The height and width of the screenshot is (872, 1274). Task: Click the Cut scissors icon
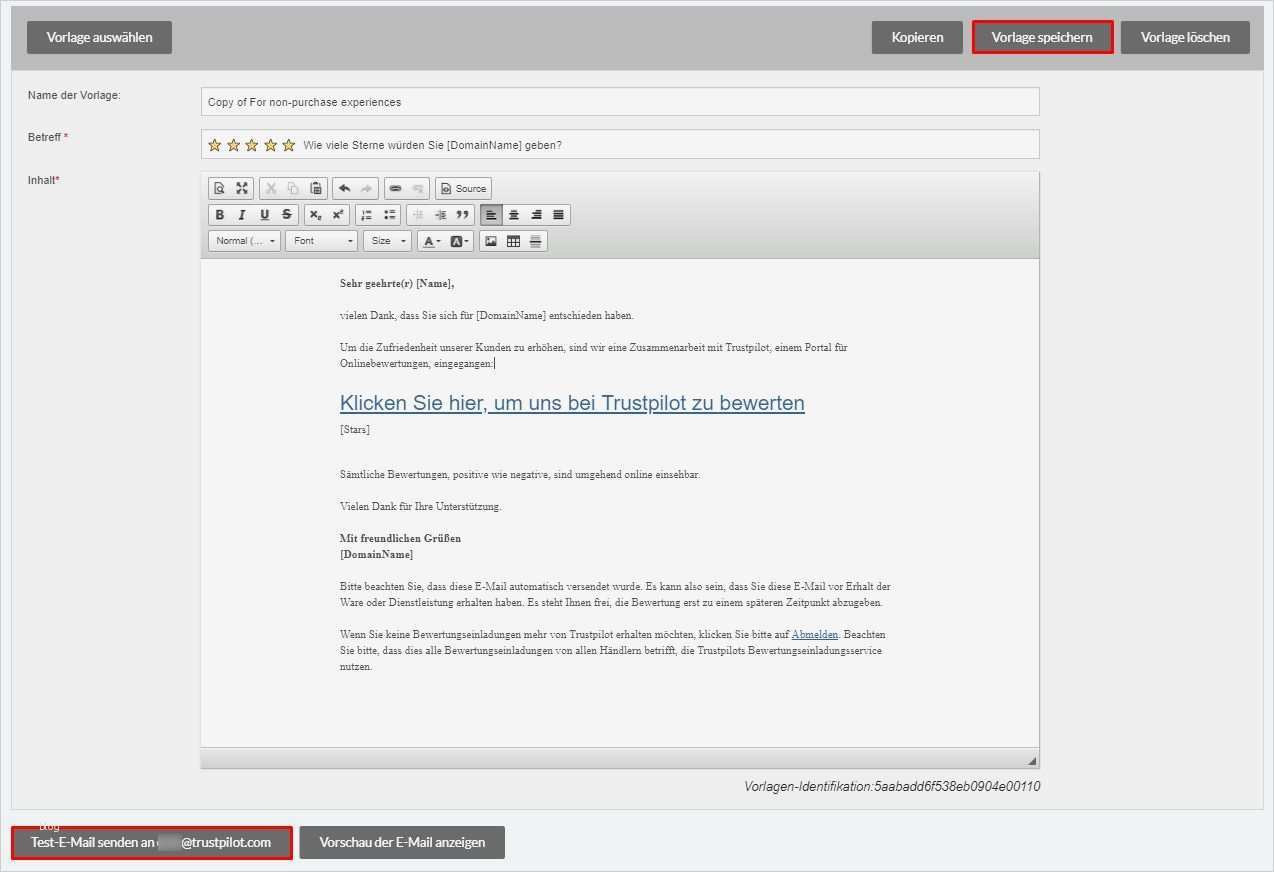pyautogui.click(x=271, y=188)
